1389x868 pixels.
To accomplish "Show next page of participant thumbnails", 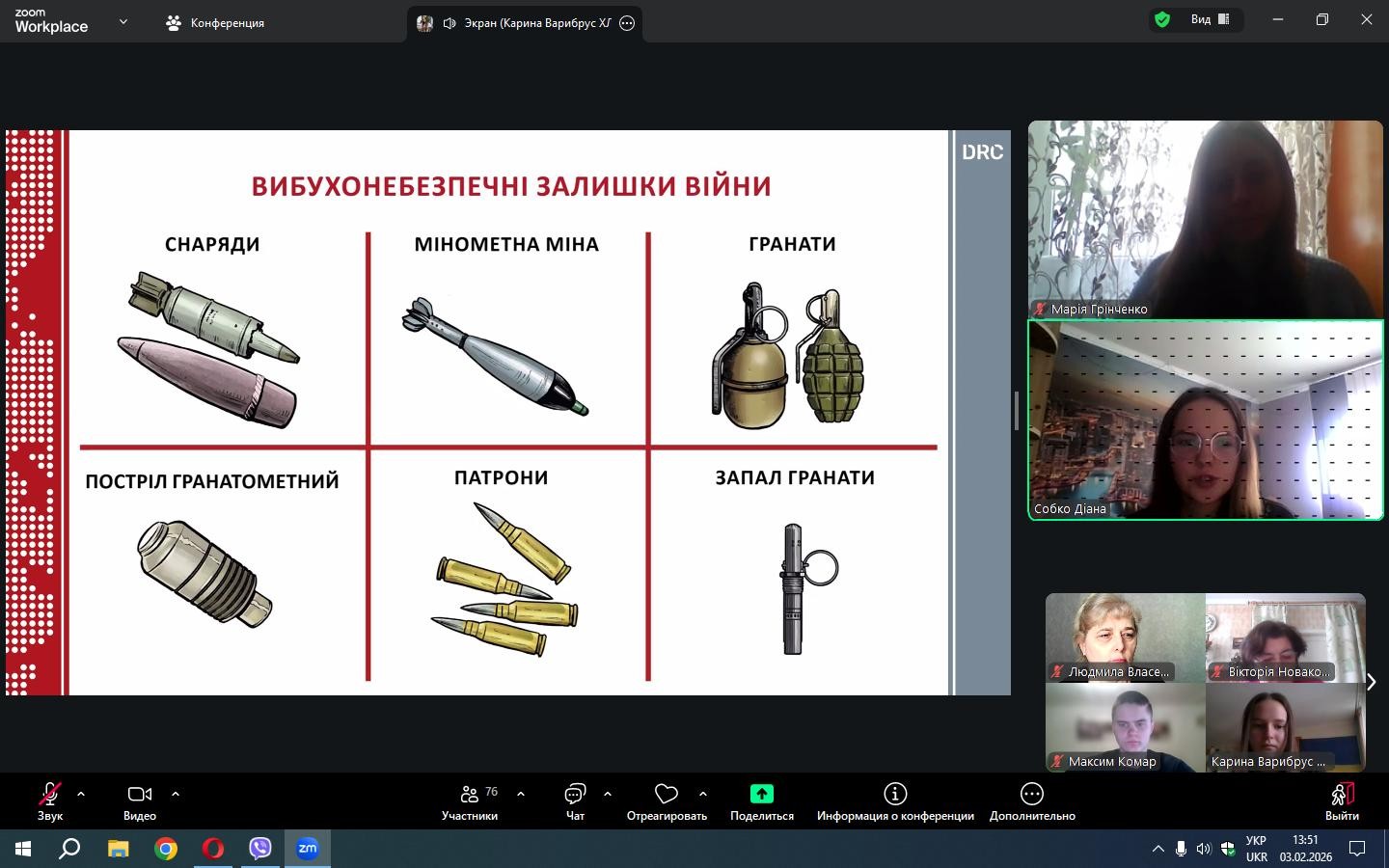I will [x=1371, y=682].
